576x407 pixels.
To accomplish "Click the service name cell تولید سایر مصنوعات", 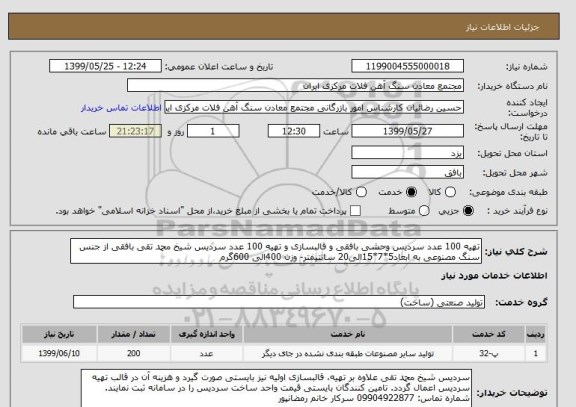I will click(x=348, y=353).
